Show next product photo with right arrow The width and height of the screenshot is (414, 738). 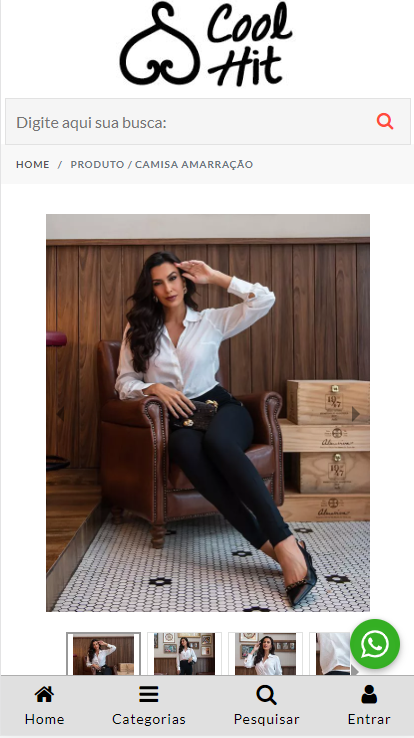(356, 414)
